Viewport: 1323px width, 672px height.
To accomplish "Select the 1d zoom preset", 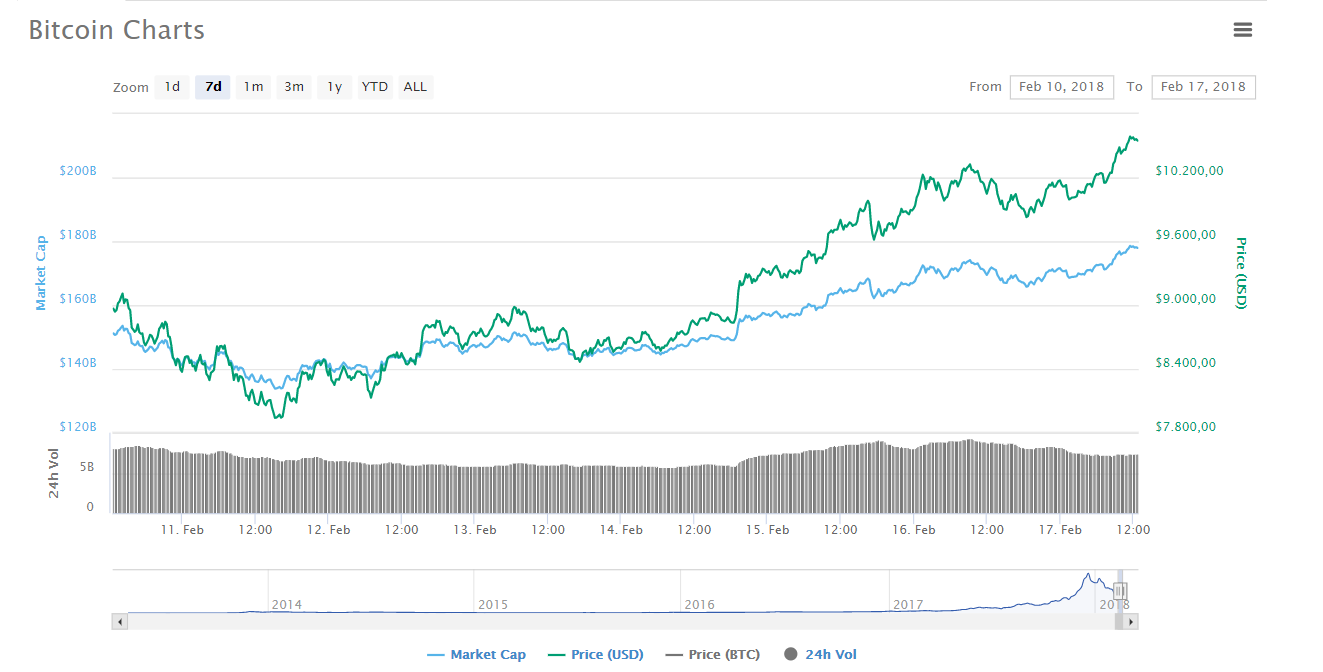I will tap(171, 87).
